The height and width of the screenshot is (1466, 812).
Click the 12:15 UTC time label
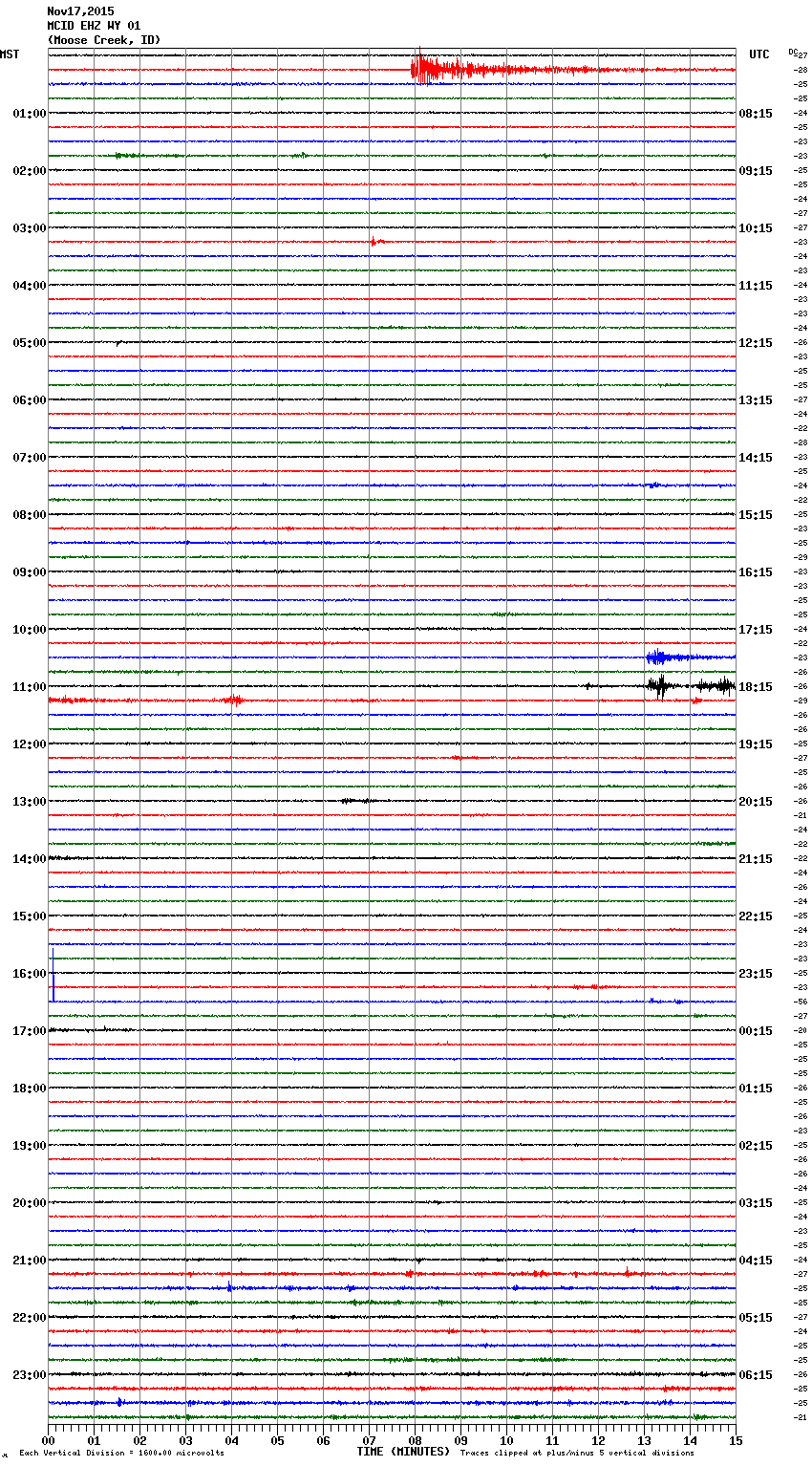pos(756,343)
